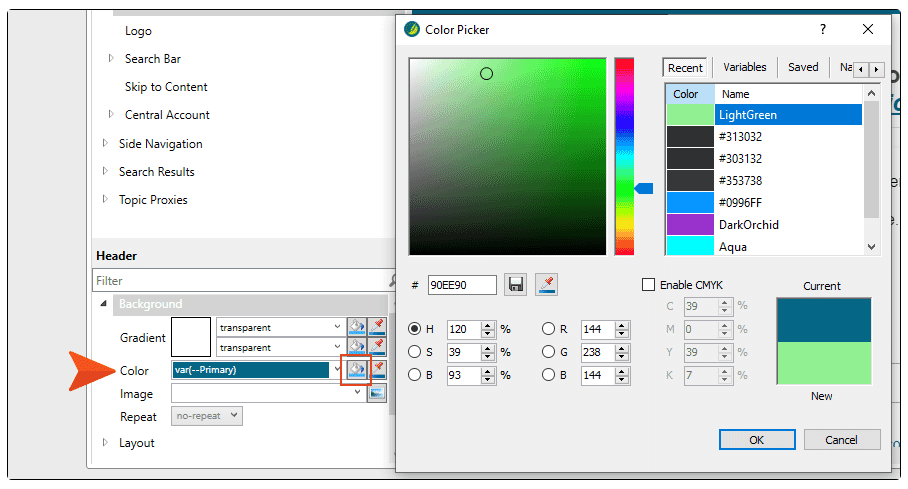Expand the Topic Proxies node
This screenshot has width=908, height=489.
click(x=105, y=199)
